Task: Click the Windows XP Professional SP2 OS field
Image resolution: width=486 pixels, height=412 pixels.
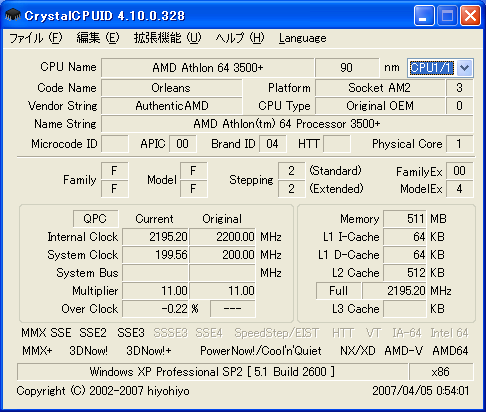Action: [213, 372]
